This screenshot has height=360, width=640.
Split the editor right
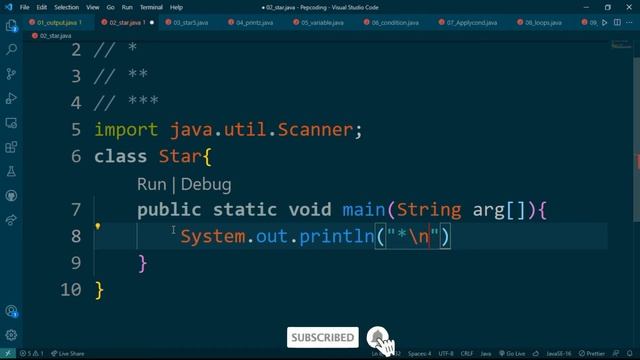tap(617, 22)
